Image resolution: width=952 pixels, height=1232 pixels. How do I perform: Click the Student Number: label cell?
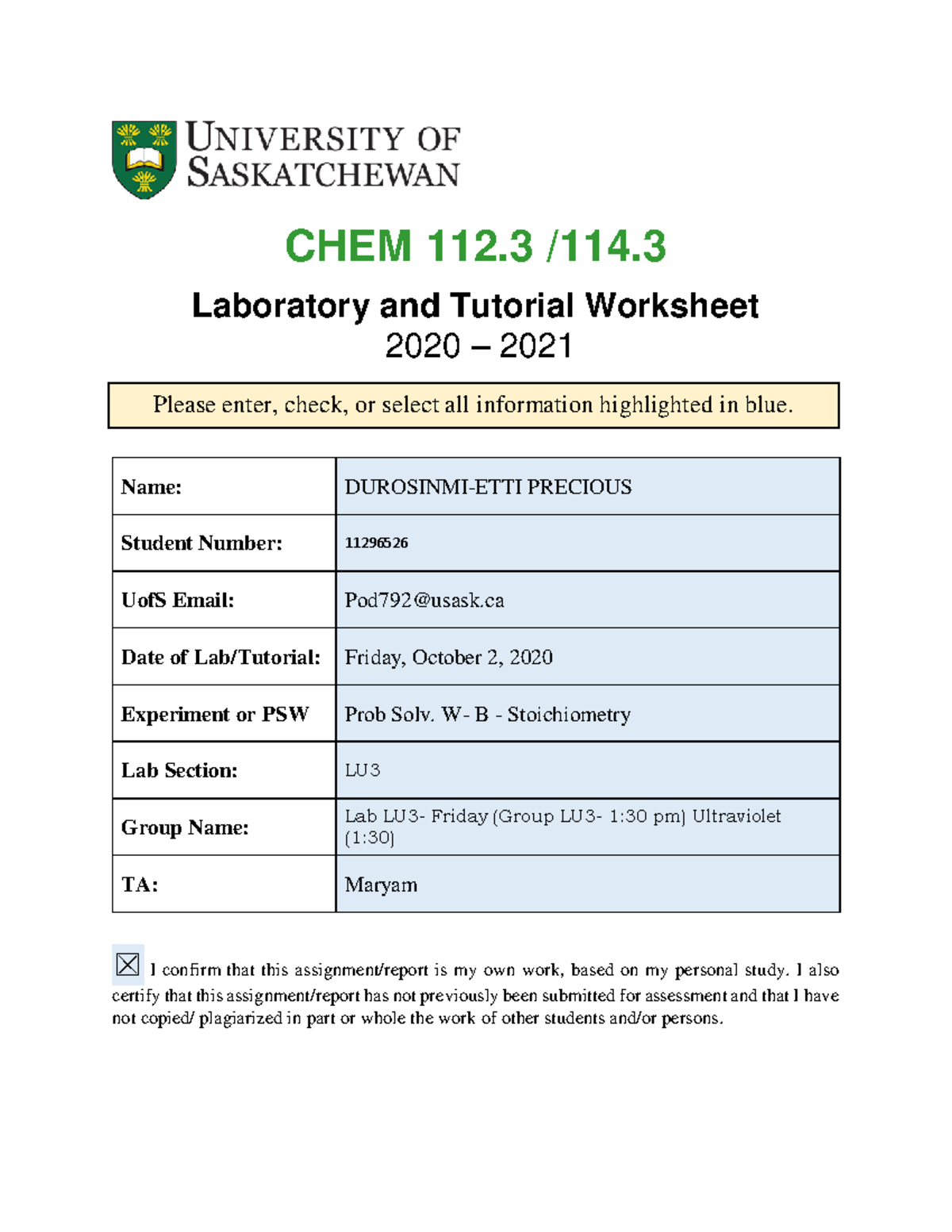click(224, 543)
